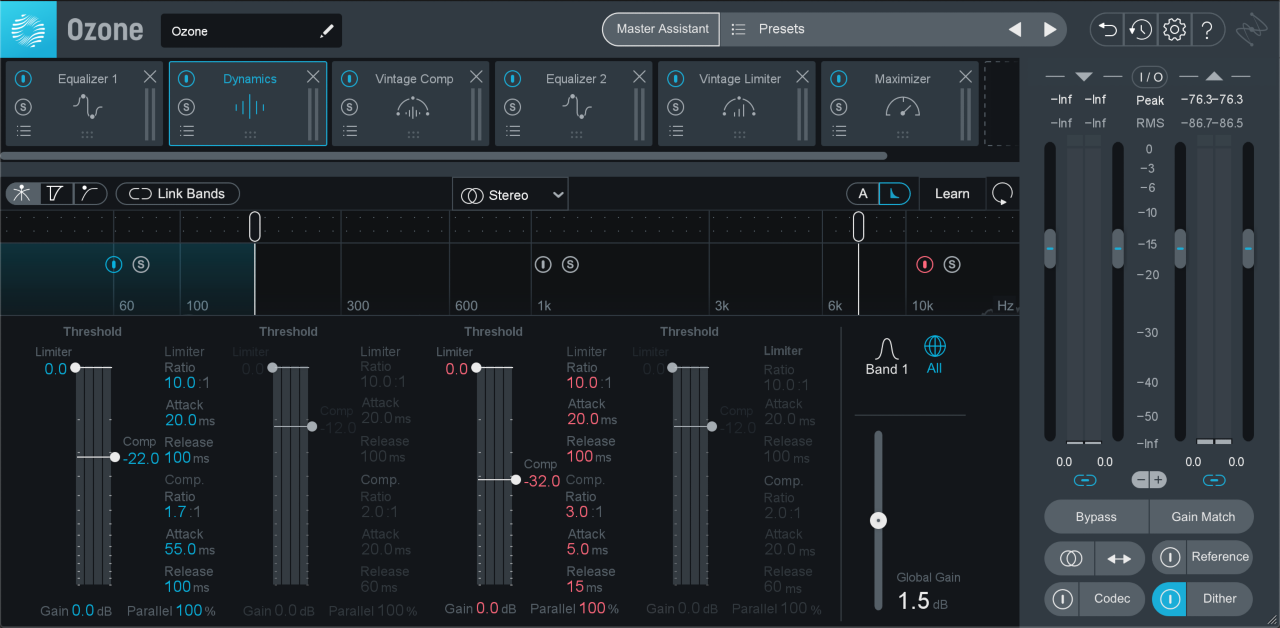Select the Band 1 curve icon

coord(886,356)
